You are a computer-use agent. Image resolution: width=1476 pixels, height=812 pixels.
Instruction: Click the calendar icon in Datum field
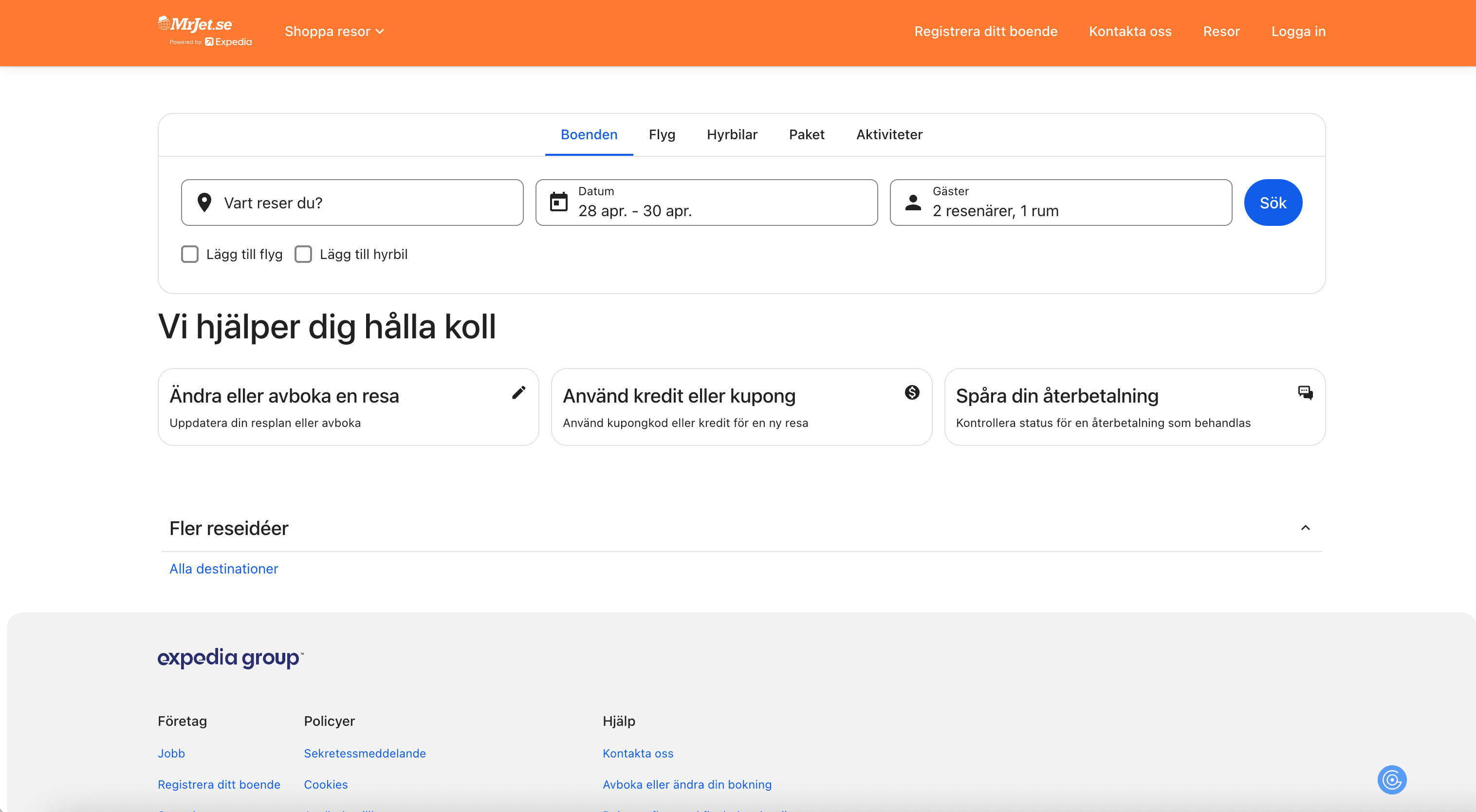coord(558,203)
